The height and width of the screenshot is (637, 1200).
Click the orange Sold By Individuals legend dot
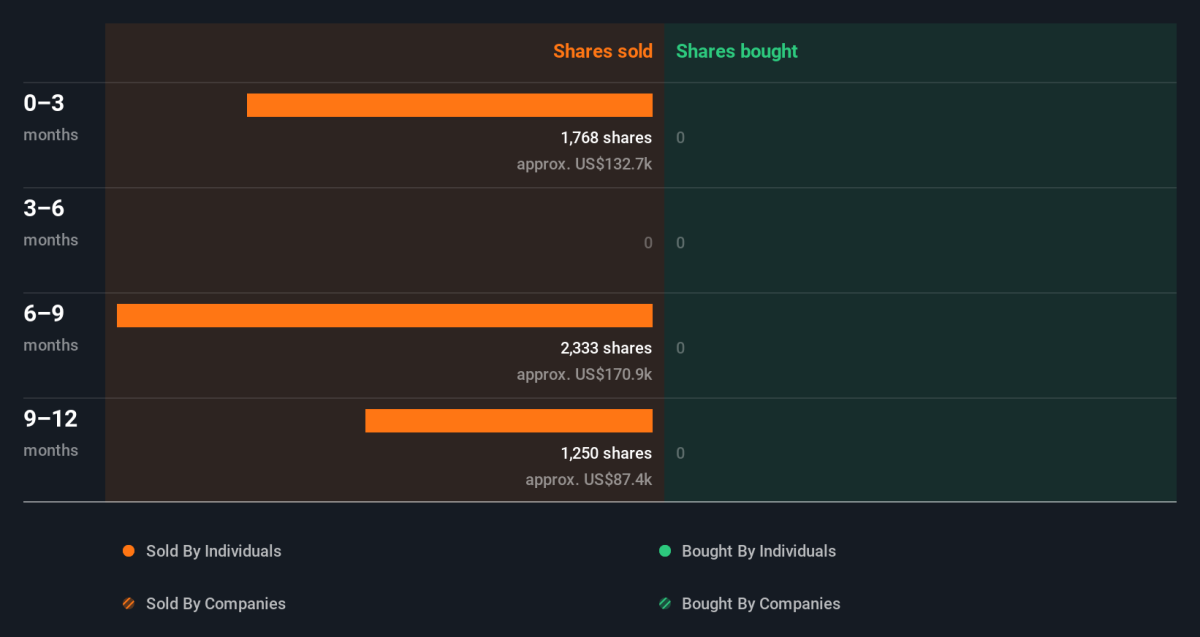[128, 551]
